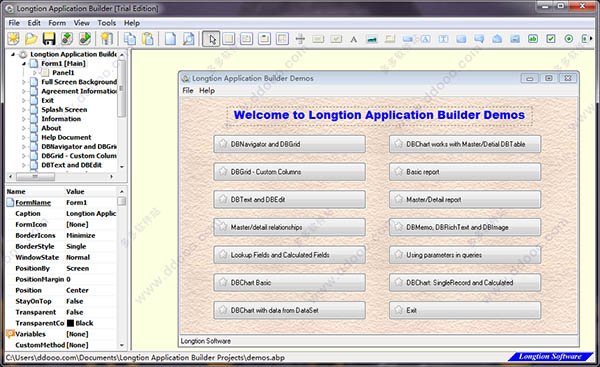Image resolution: width=600 pixels, height=367 pixels.
Task: Click the property list scroll down arrow
Action: pos(122,345)
